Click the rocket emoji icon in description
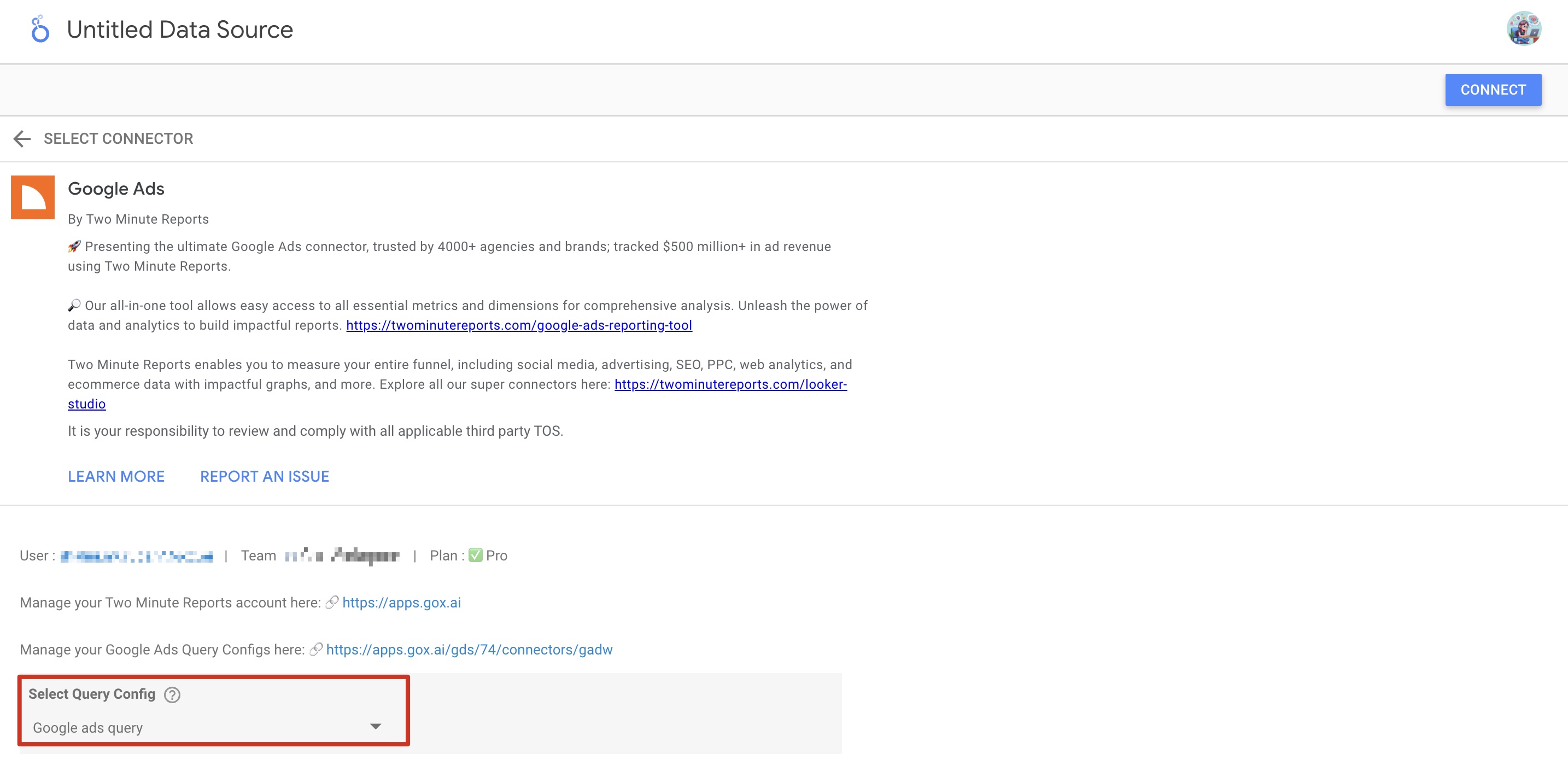 click(74, 247)
